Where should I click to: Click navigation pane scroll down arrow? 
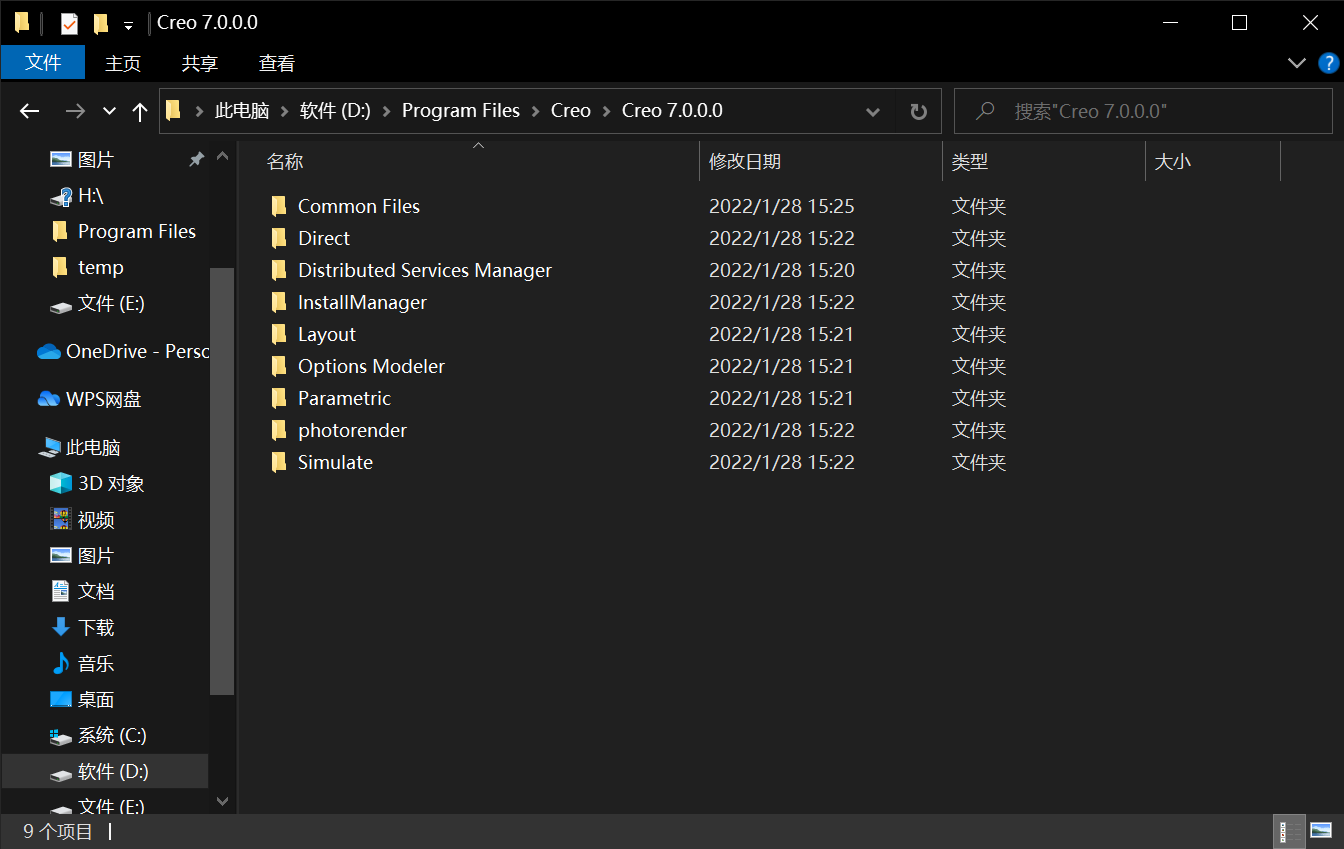222,801
